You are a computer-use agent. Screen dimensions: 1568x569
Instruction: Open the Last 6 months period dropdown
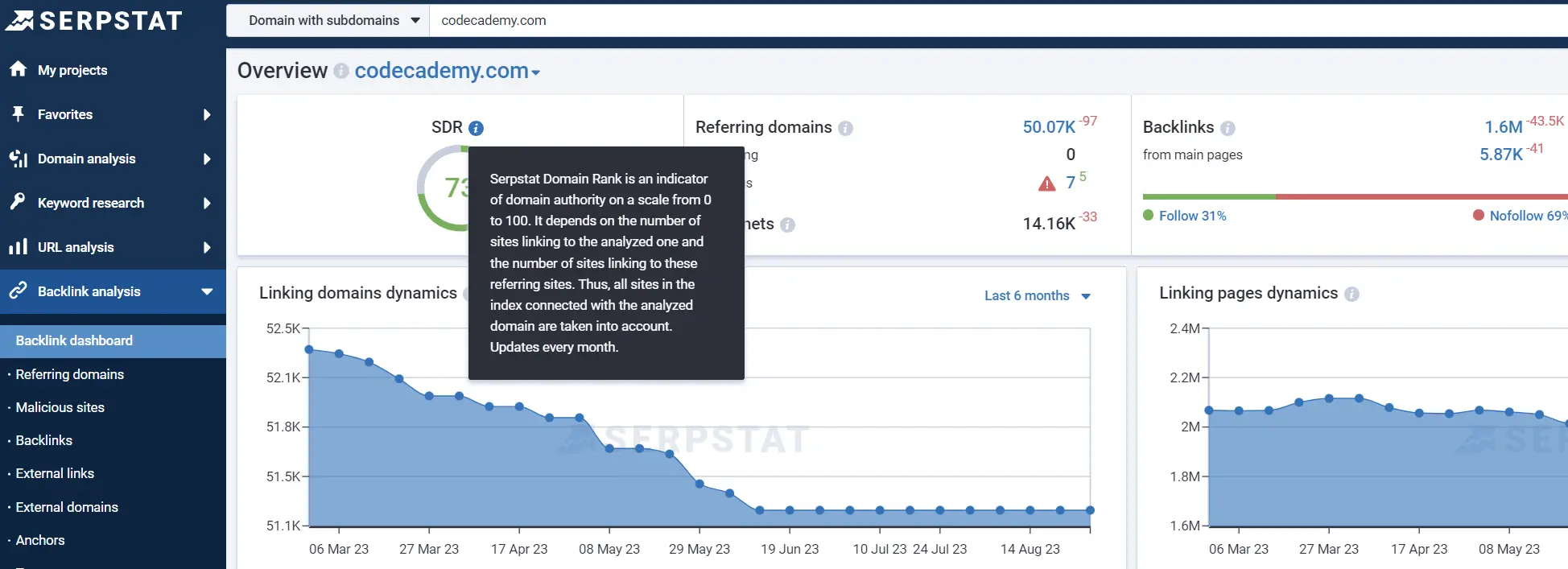click(x=1037, y=295)
